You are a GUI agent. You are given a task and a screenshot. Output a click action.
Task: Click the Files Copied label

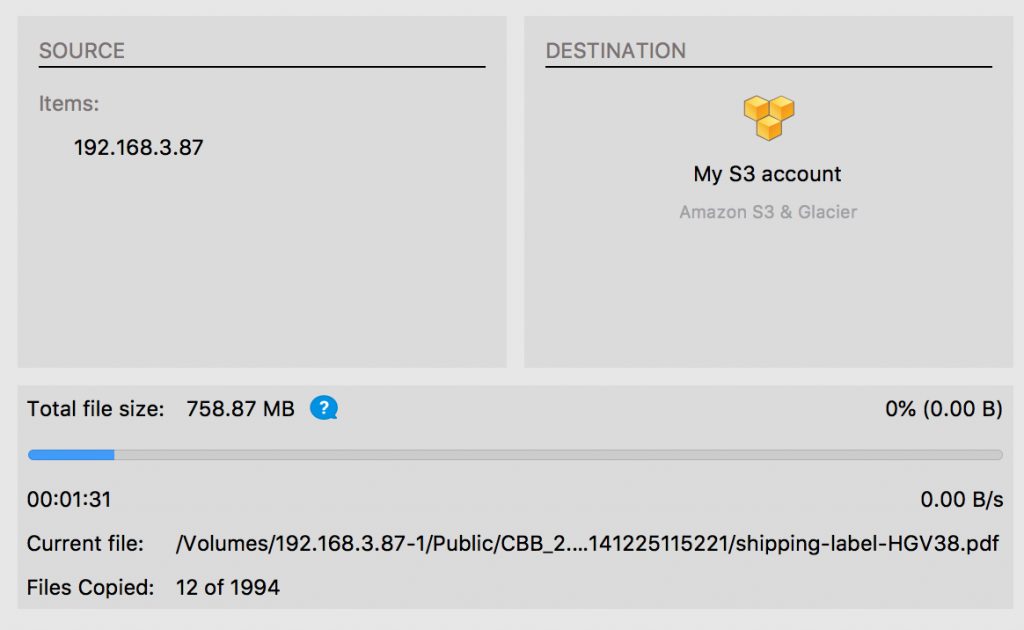90,588
